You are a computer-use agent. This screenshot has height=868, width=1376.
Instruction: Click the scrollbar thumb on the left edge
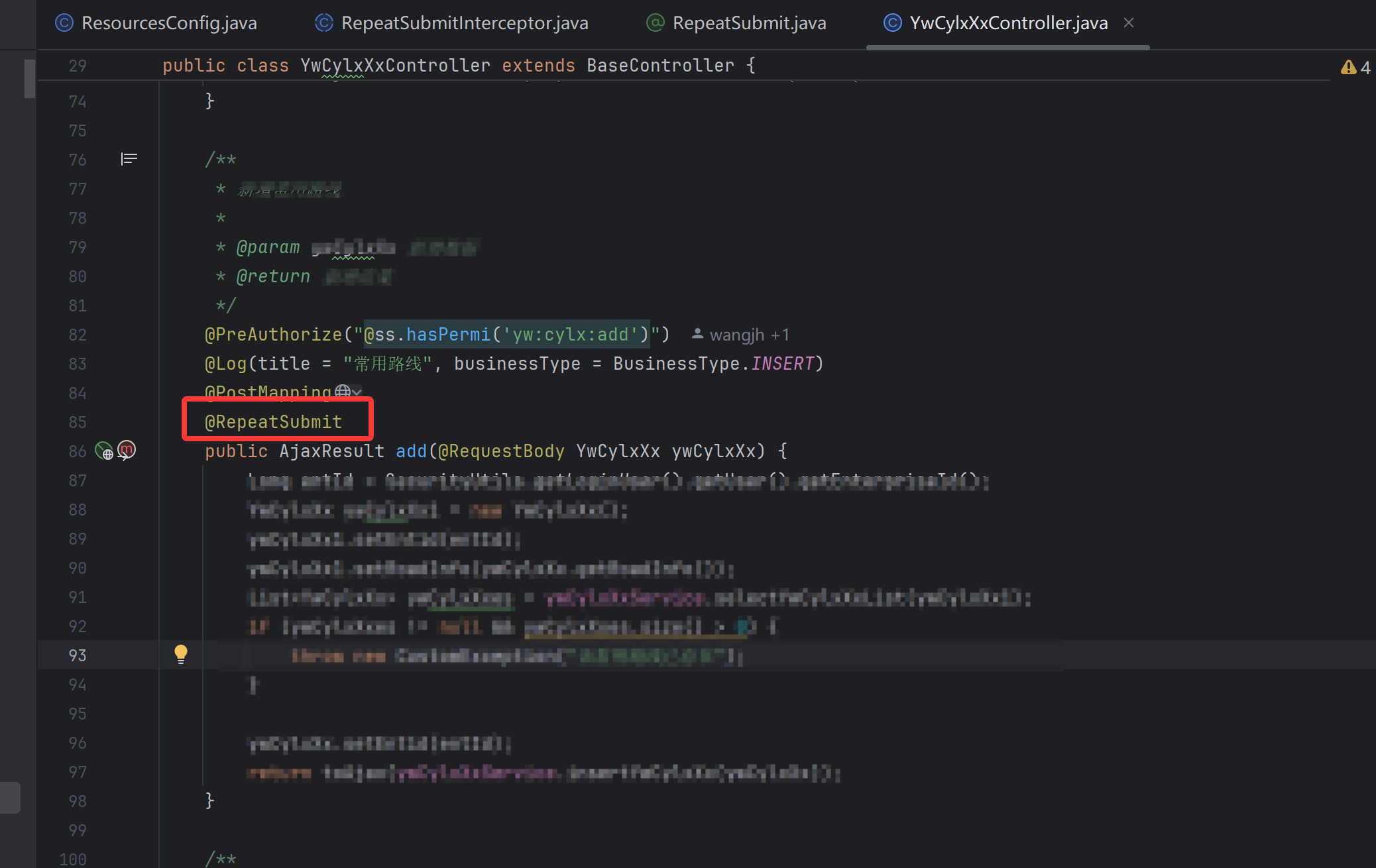click(29, 78)
